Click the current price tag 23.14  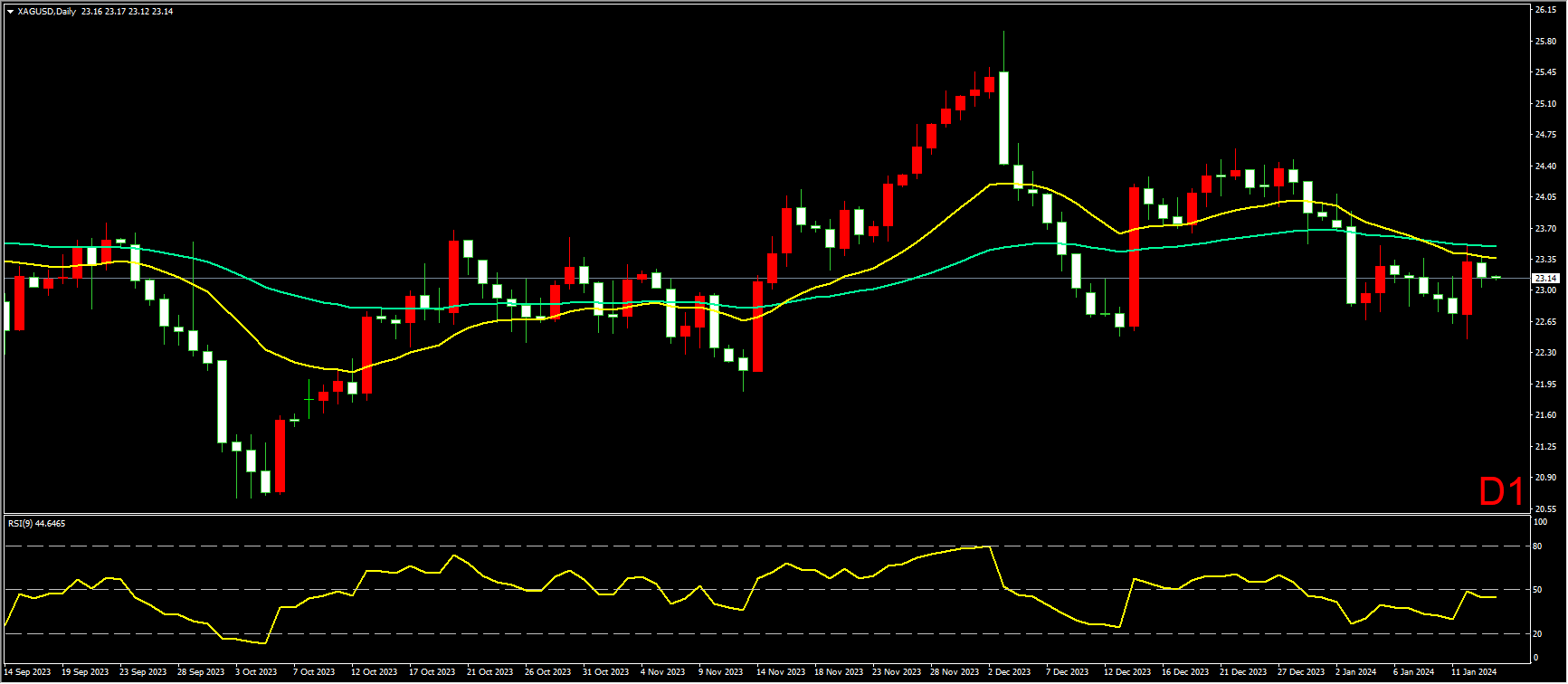coord(1545,279)
